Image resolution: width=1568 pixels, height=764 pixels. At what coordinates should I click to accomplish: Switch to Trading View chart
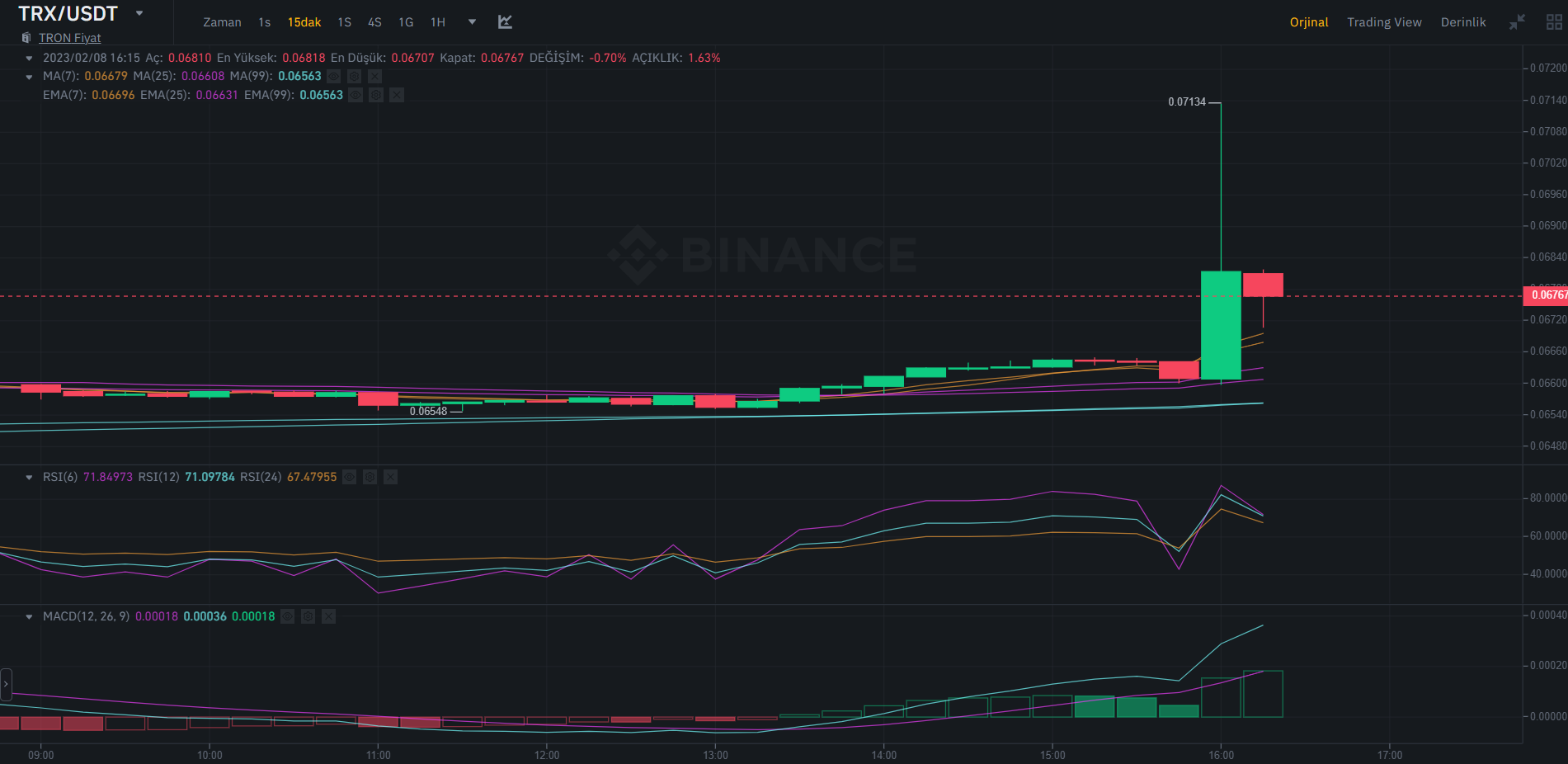tap(1384, 22)
